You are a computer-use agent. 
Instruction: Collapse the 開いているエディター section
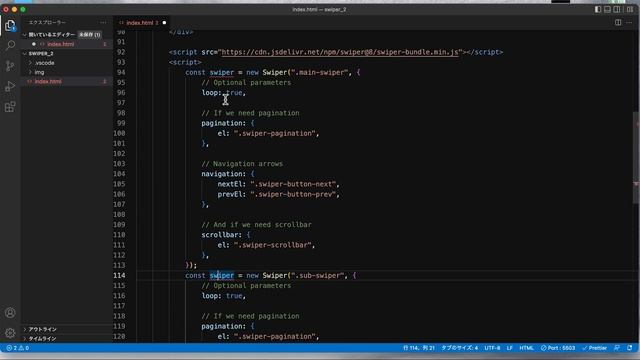24,35
